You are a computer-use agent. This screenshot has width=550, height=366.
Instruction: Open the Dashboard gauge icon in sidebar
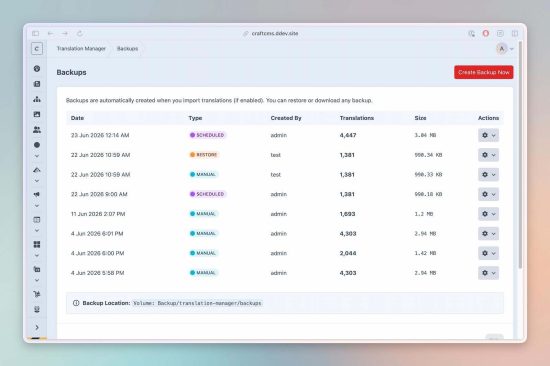(37, 68)
